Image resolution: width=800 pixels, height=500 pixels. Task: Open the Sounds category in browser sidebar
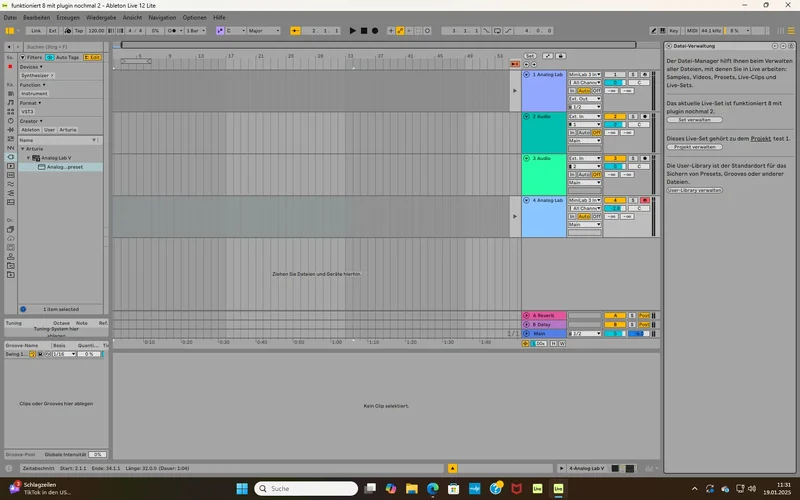click(10, 103)
